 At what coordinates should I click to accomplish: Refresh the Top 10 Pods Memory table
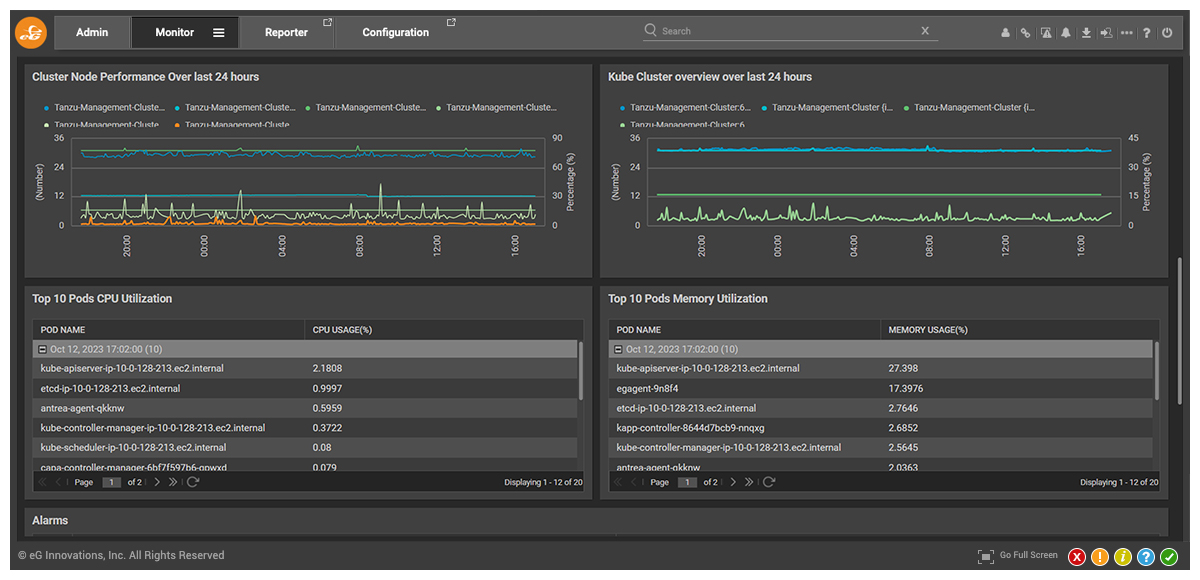pyautogui.click(x=769, y=482)
